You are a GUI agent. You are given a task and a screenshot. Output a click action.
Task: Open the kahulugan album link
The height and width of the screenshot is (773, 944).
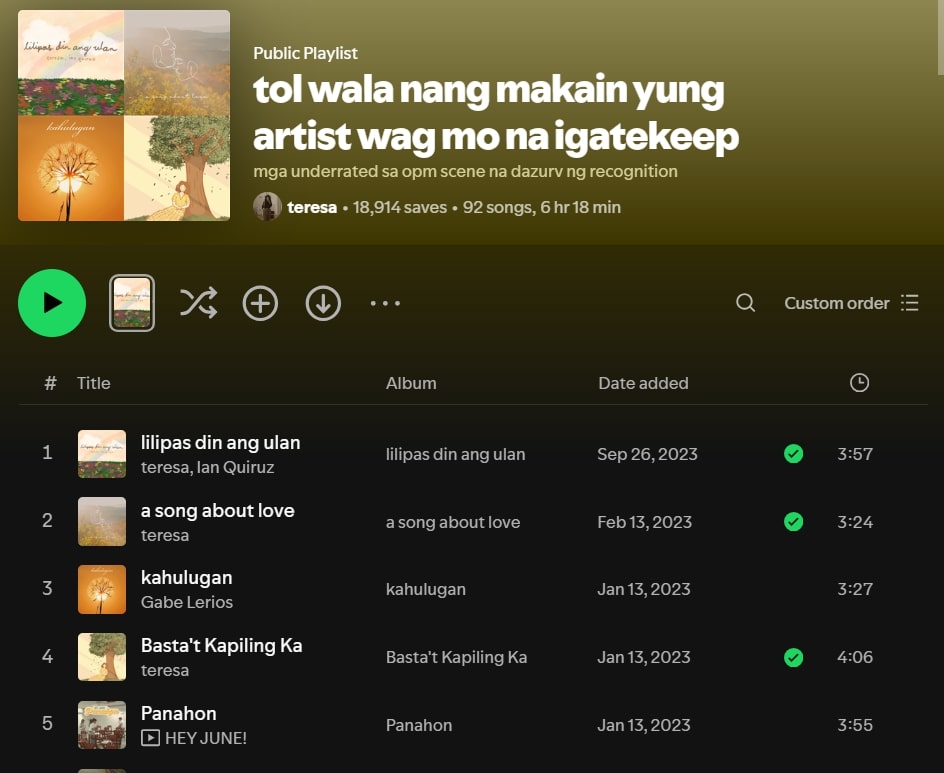click(426, 589)
